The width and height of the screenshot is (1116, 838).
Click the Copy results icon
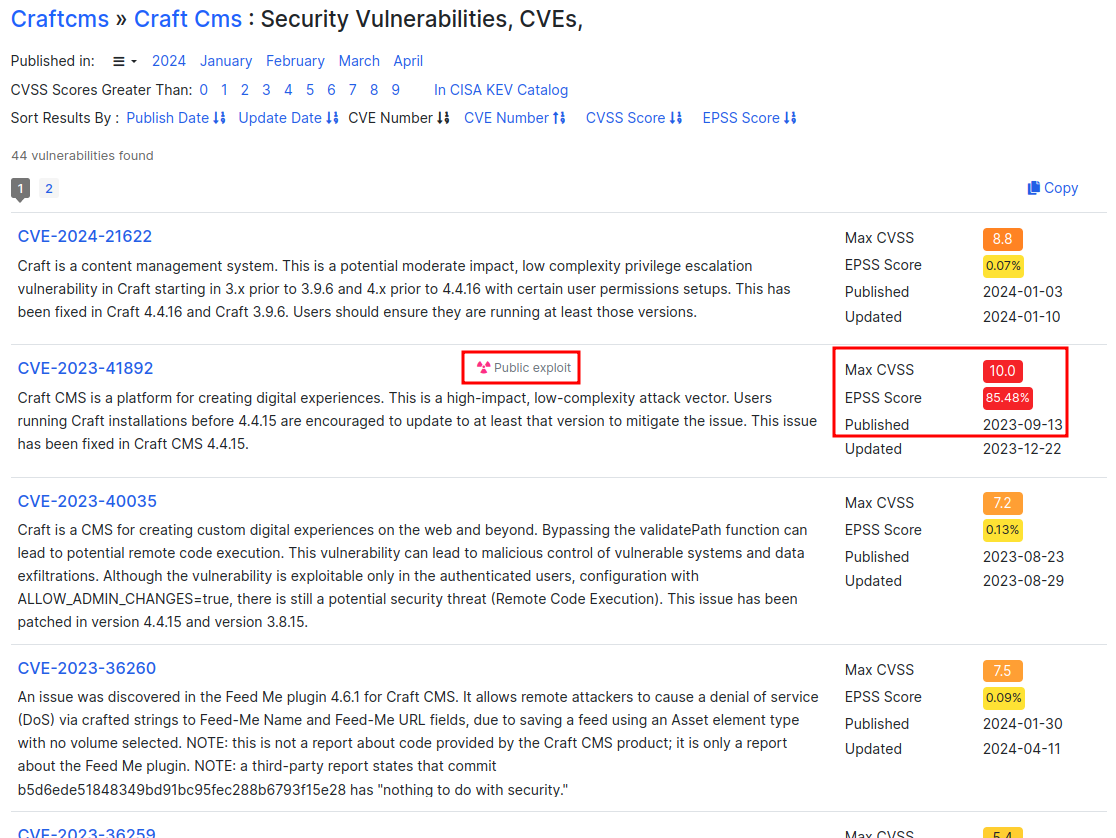coord(1034,188)
